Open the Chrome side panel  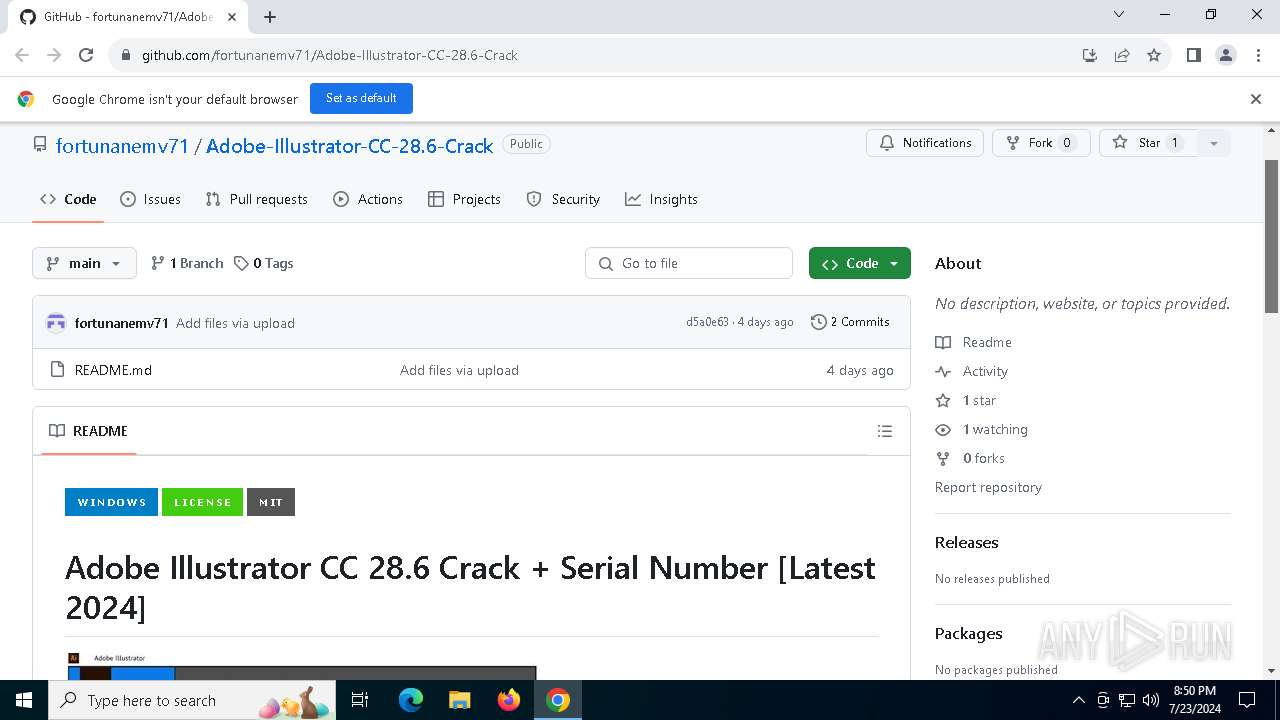pos(1193,55)
